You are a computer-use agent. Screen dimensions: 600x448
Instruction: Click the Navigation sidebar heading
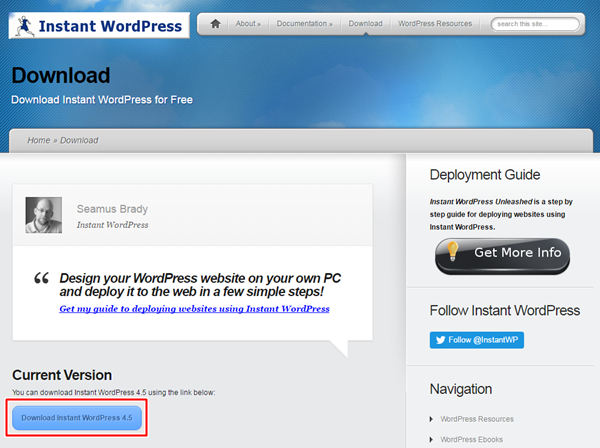coord(461,389)
